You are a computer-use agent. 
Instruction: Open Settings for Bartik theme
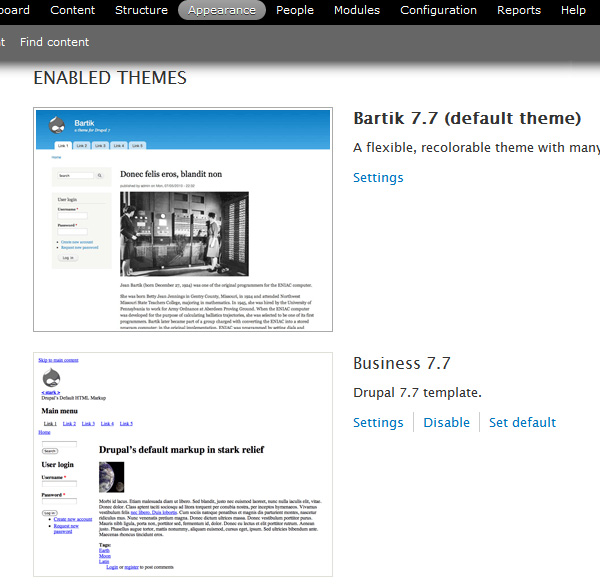378,178
